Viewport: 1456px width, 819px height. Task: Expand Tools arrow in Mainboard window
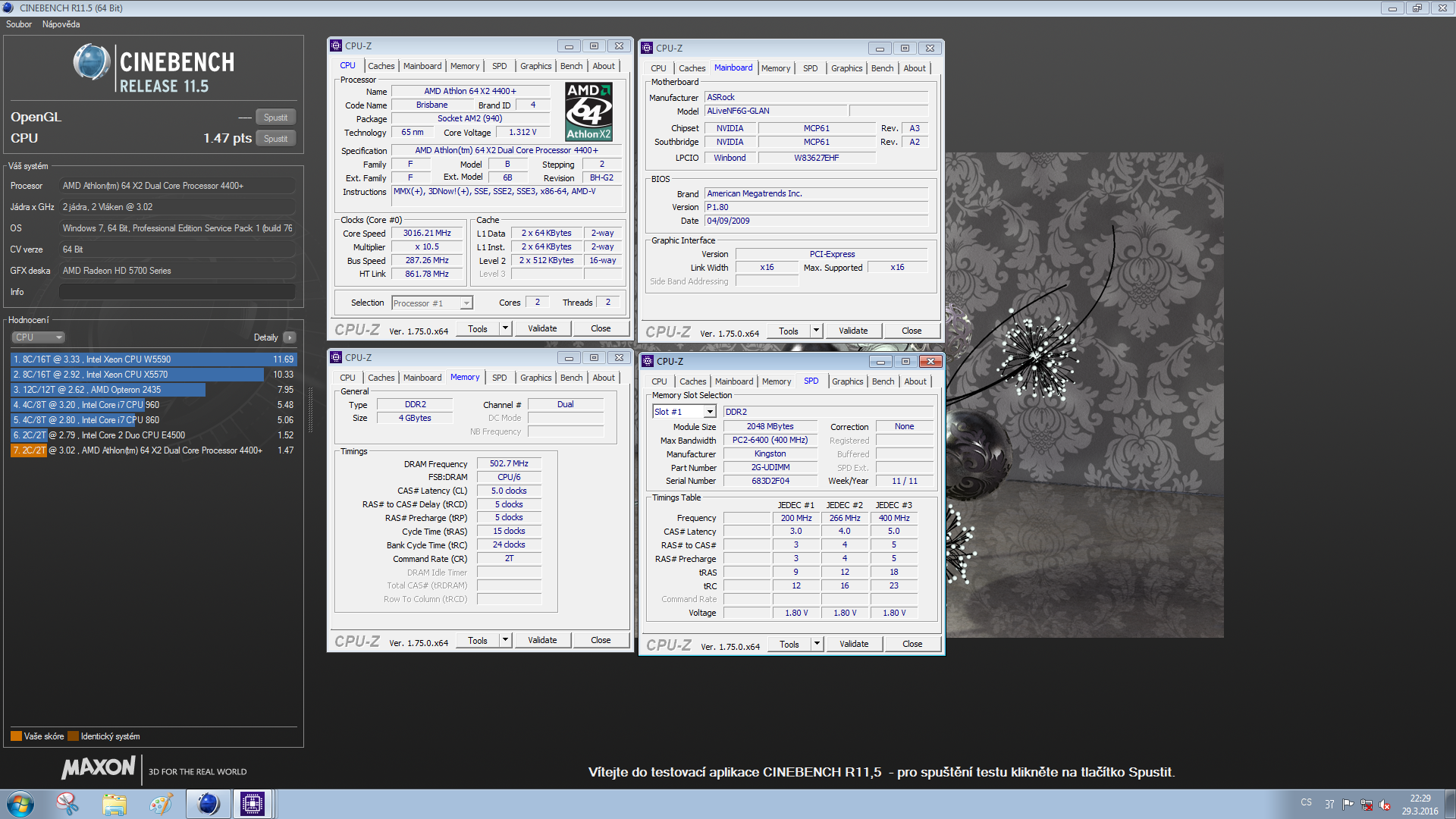(816, 331)
